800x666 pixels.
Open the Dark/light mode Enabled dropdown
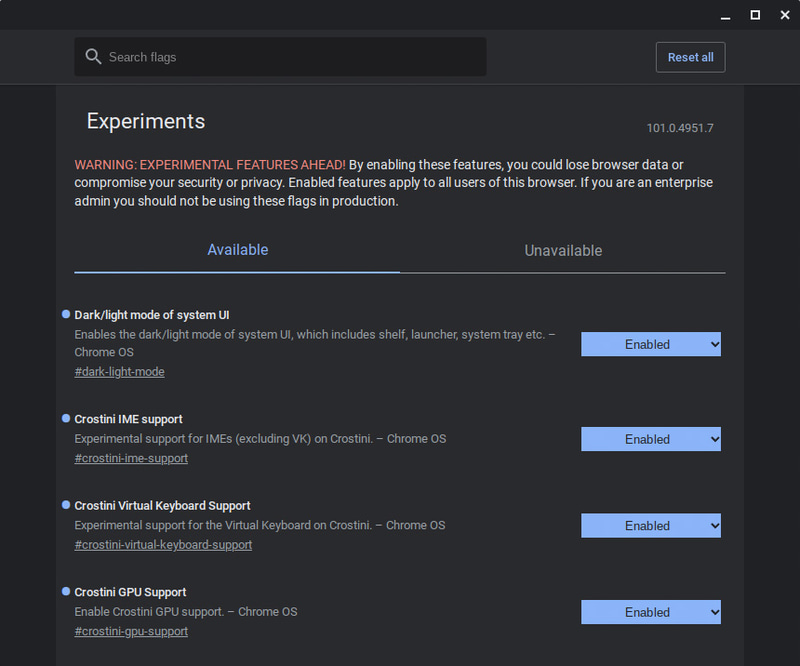[651, 344]
